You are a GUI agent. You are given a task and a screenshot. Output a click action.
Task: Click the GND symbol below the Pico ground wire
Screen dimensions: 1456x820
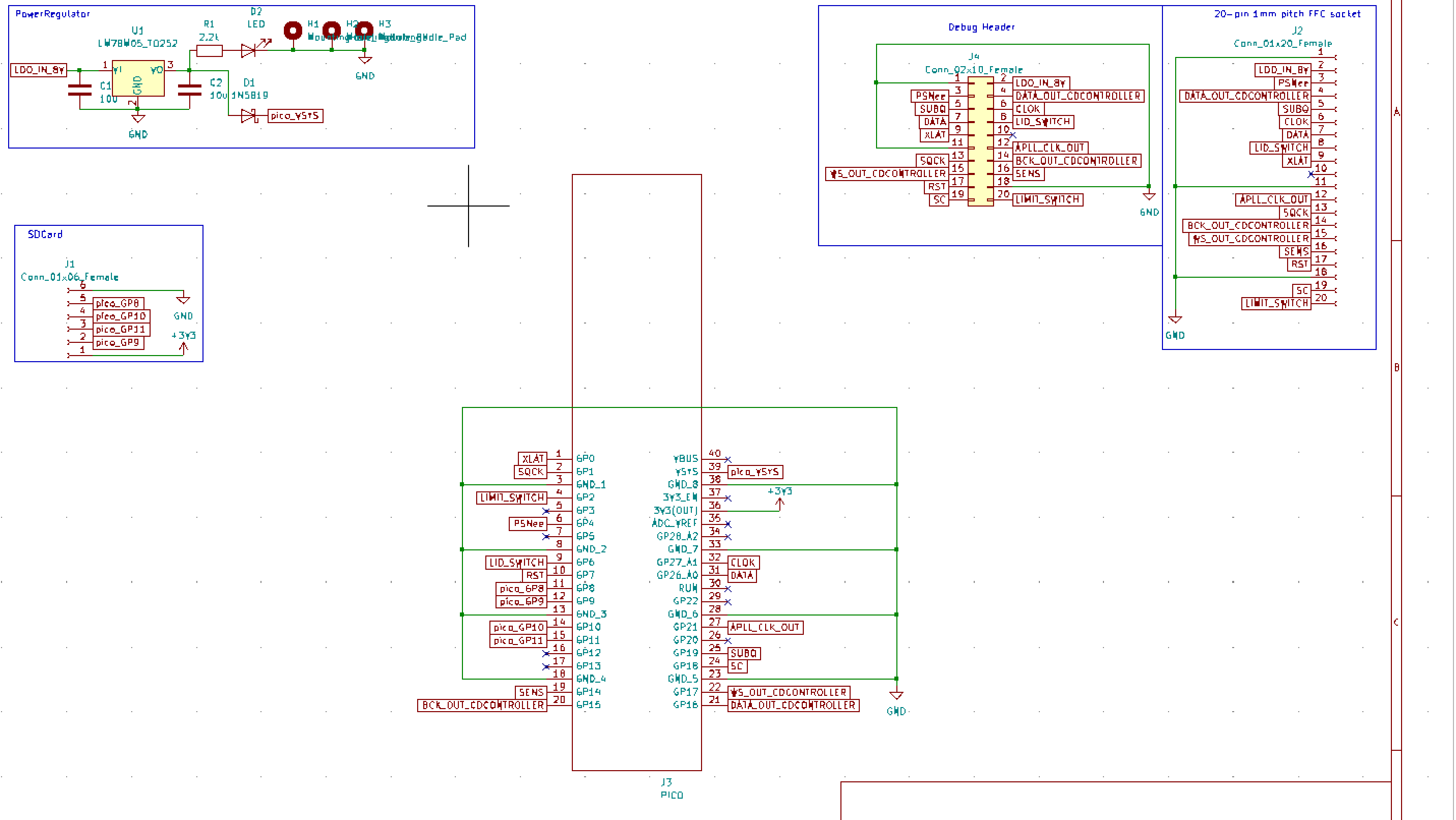896,696
